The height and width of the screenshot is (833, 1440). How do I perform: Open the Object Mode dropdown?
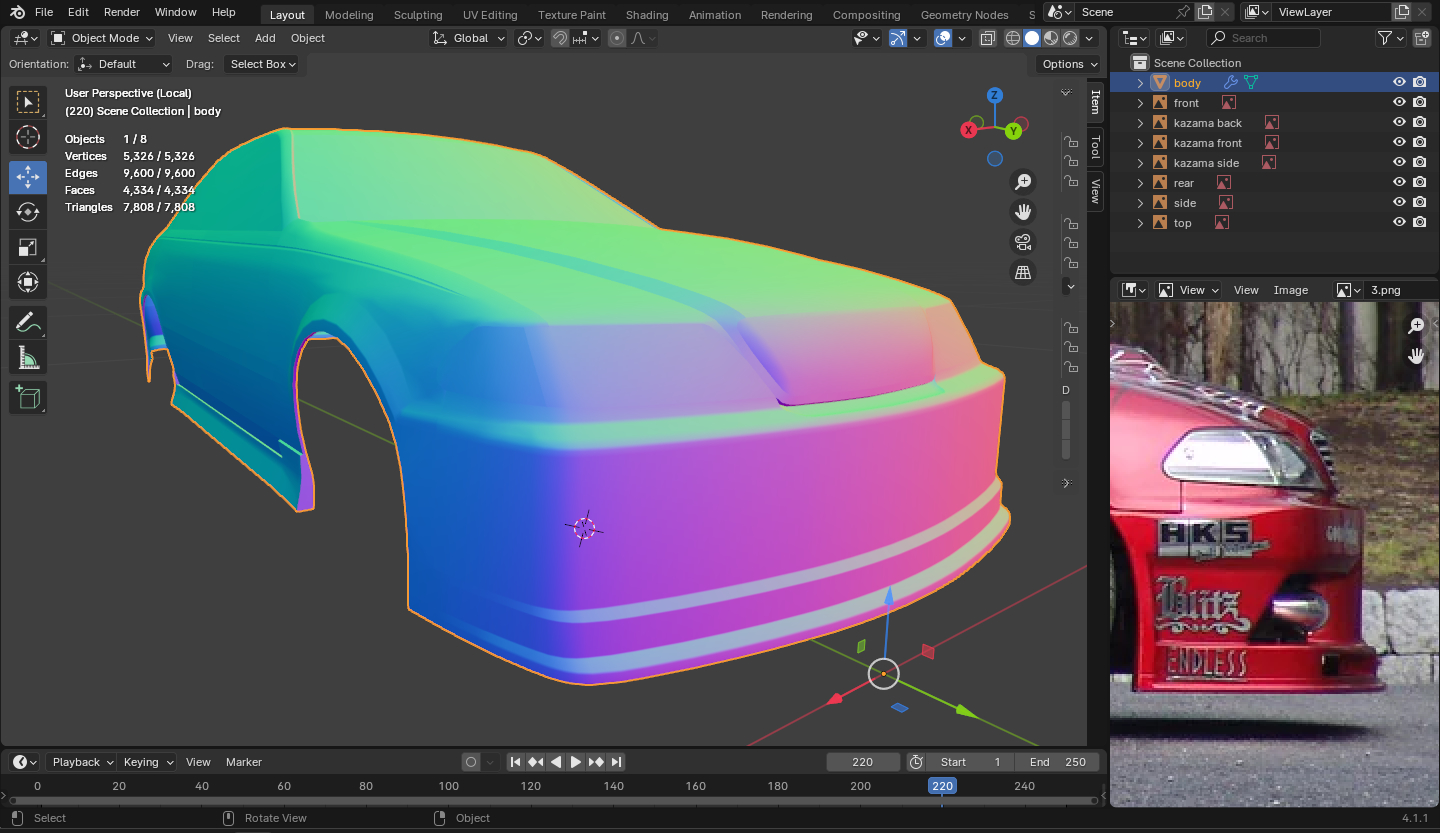click(102, 38)
